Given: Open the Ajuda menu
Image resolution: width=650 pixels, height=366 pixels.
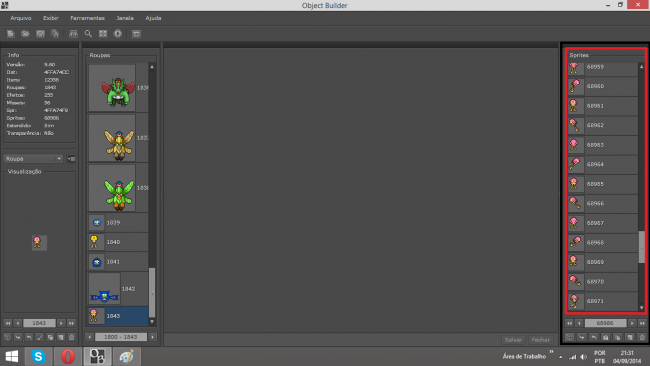Looking at the screenshot, I should (153, 18).
